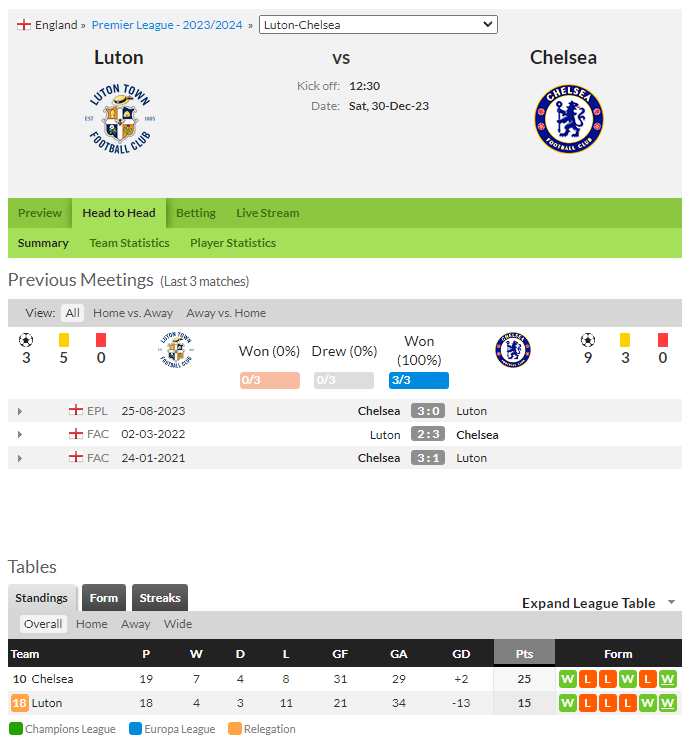Click the large Chelsea crest
This screenshot has width=692, height=751.
click(569, 119)
